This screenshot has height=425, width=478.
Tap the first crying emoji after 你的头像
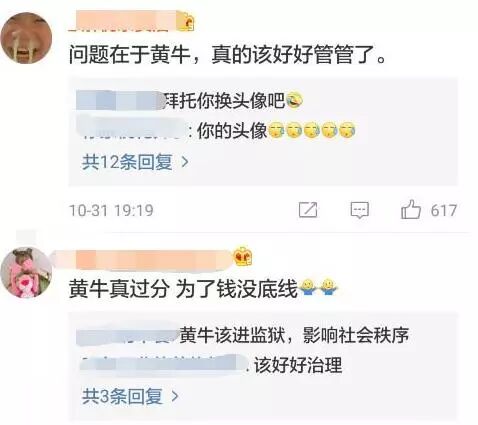tap(277, 131)
